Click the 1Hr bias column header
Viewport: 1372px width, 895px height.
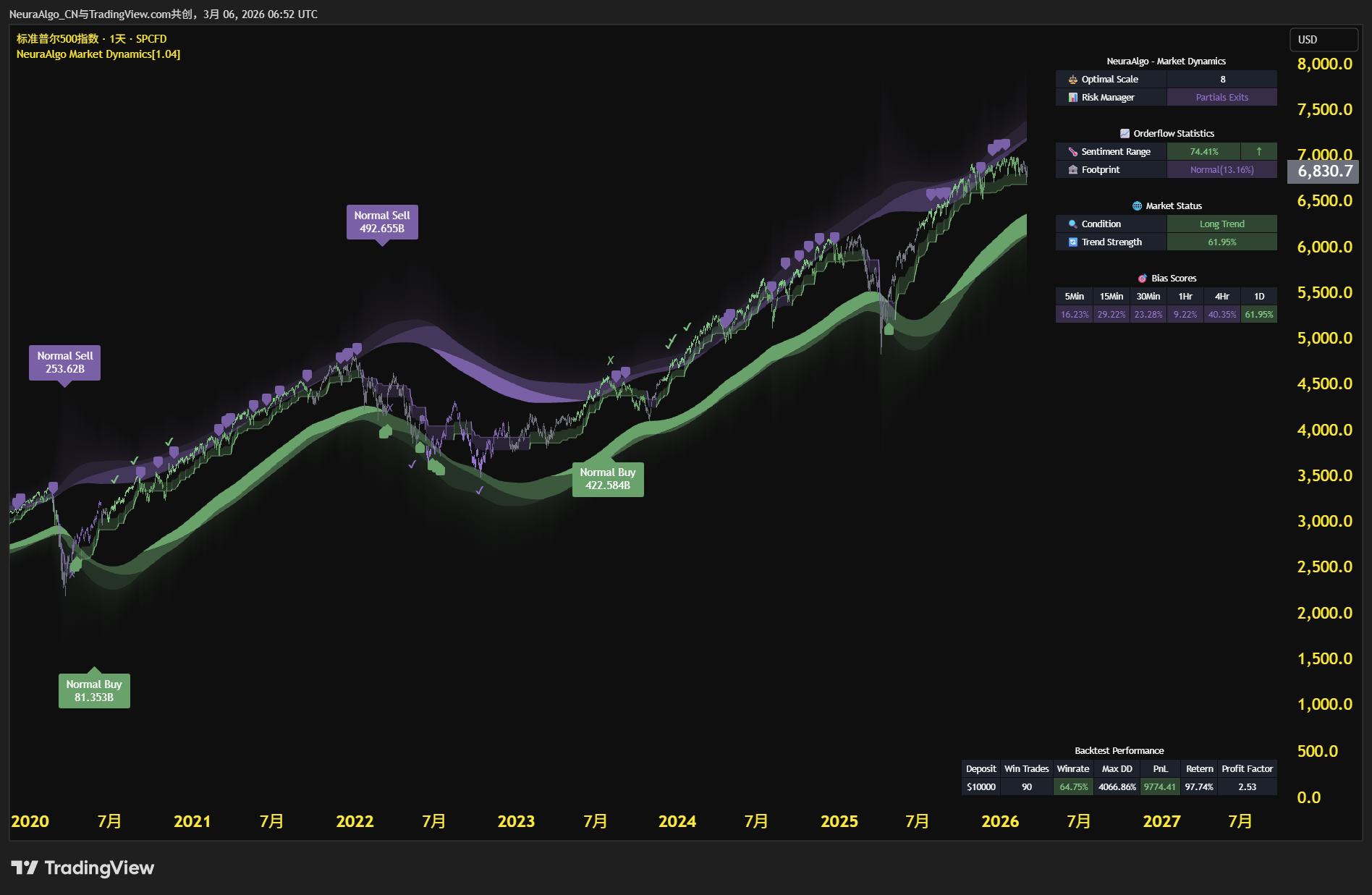point(1185,297)
